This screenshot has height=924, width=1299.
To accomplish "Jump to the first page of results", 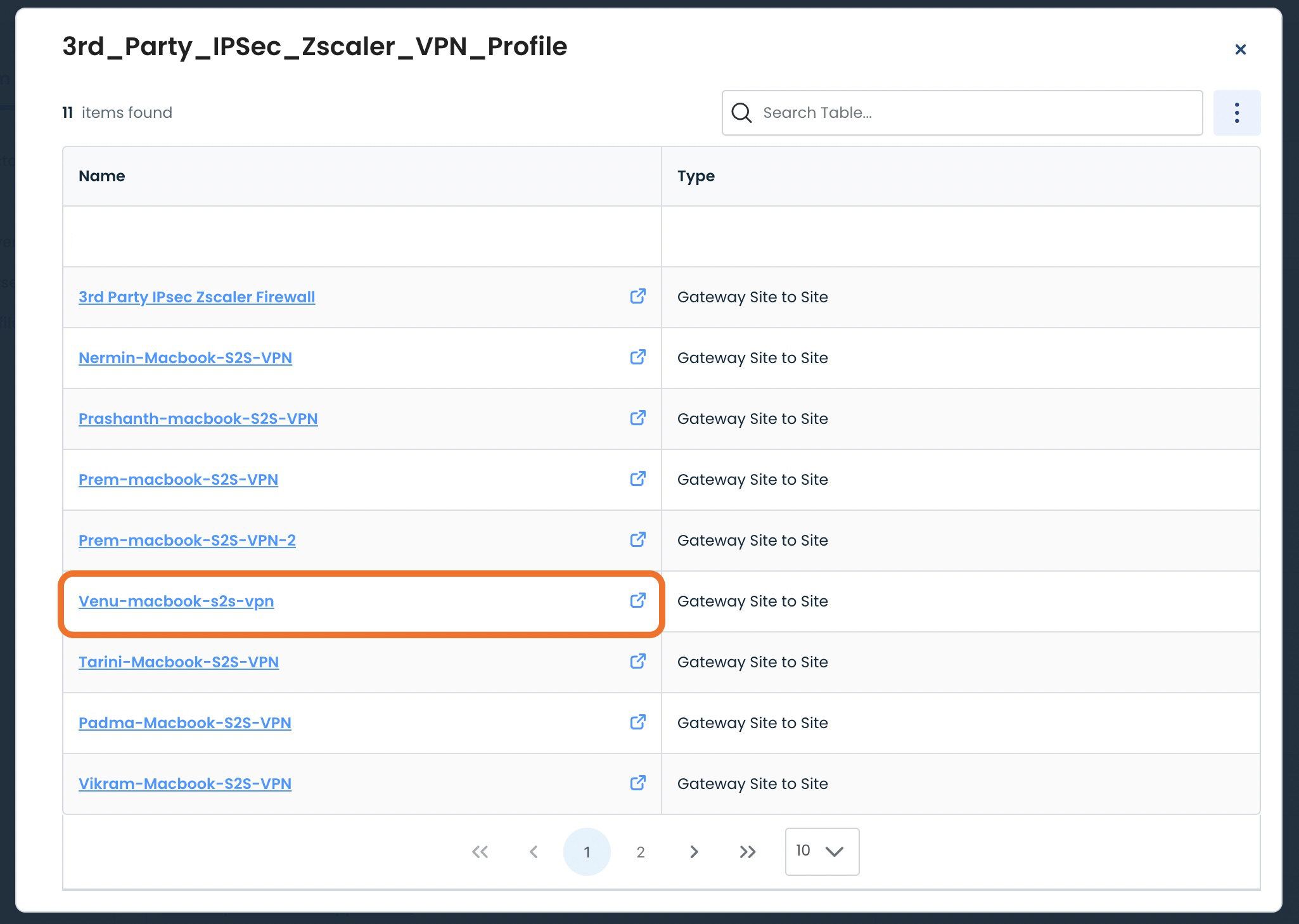I will [x=480, y=852].
